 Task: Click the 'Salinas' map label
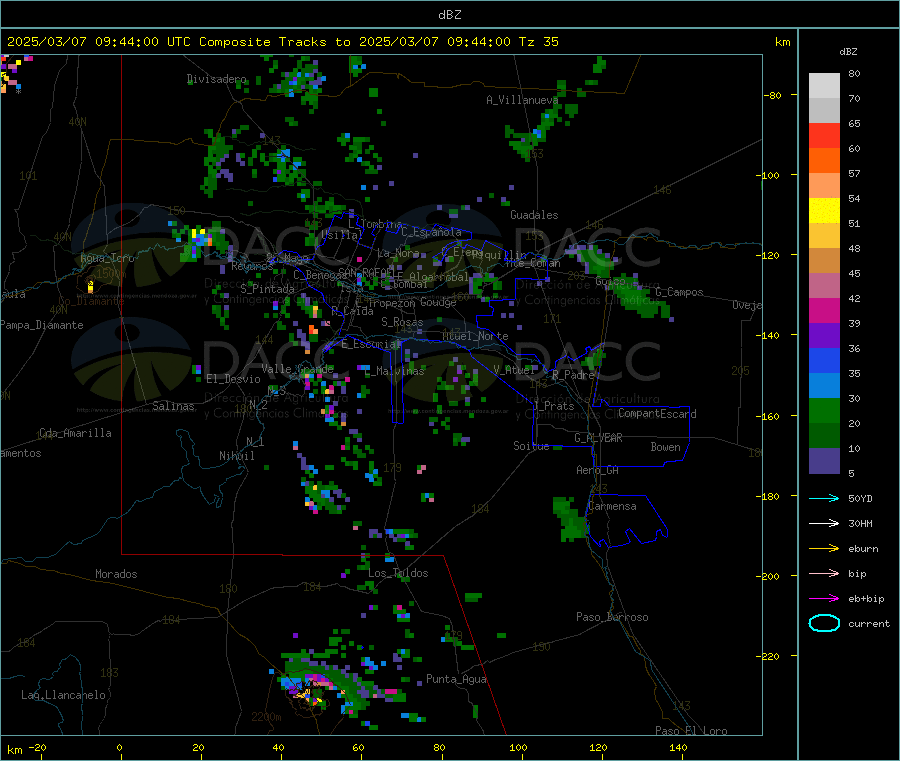pyautogui.click(x=173, y=406)
